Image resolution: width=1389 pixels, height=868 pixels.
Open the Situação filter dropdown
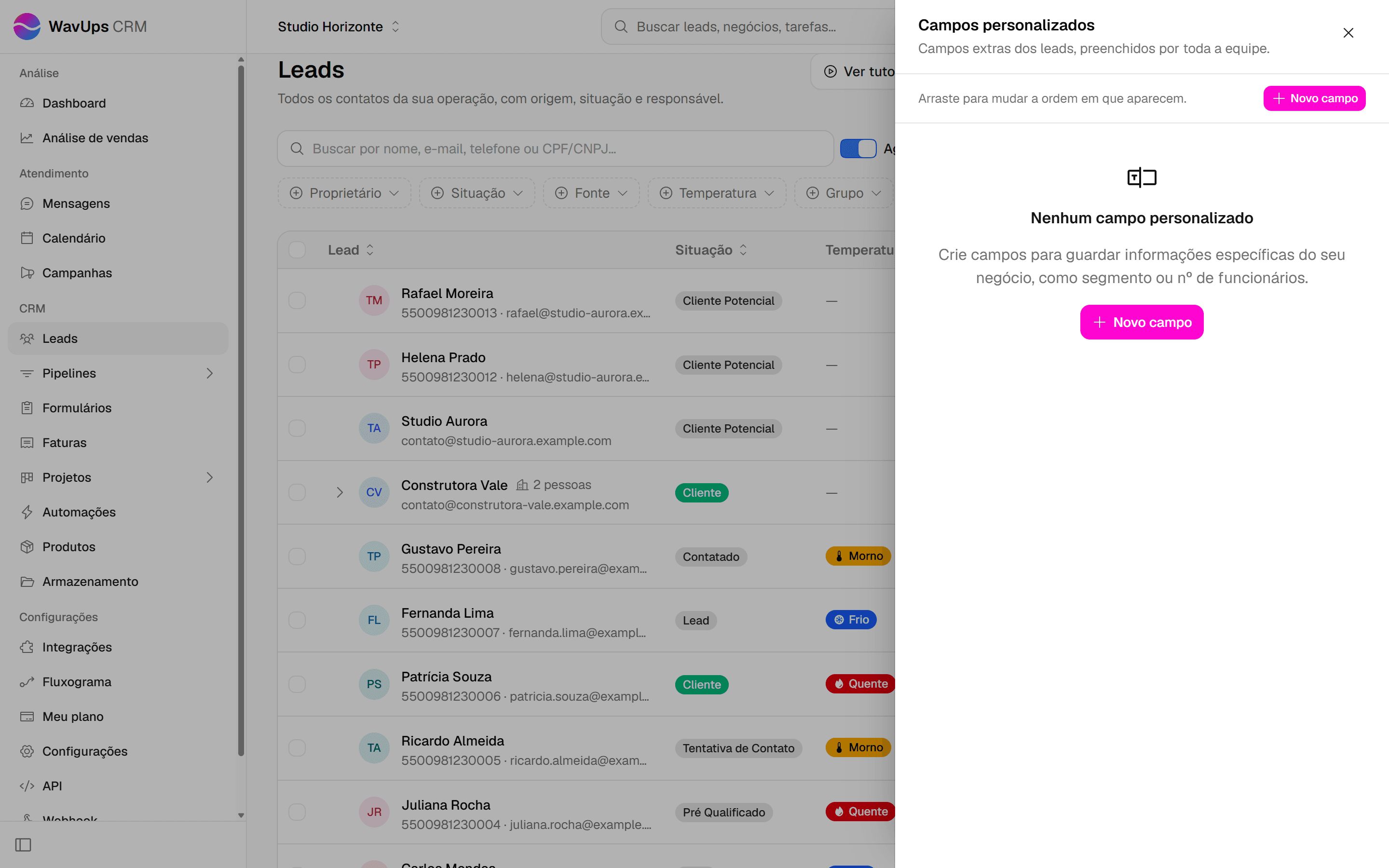pos(477,193)
